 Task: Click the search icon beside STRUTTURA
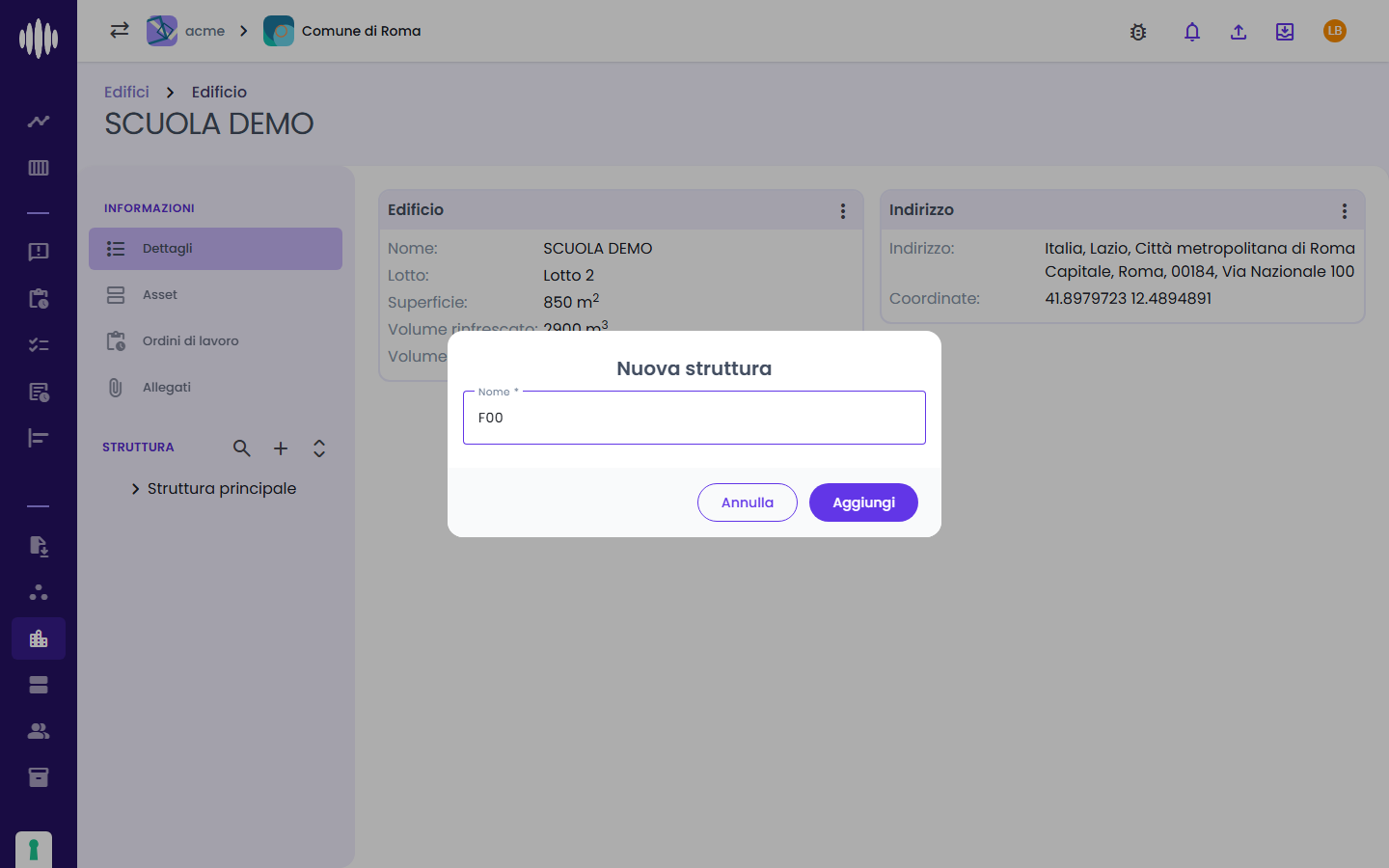[242, 448]
